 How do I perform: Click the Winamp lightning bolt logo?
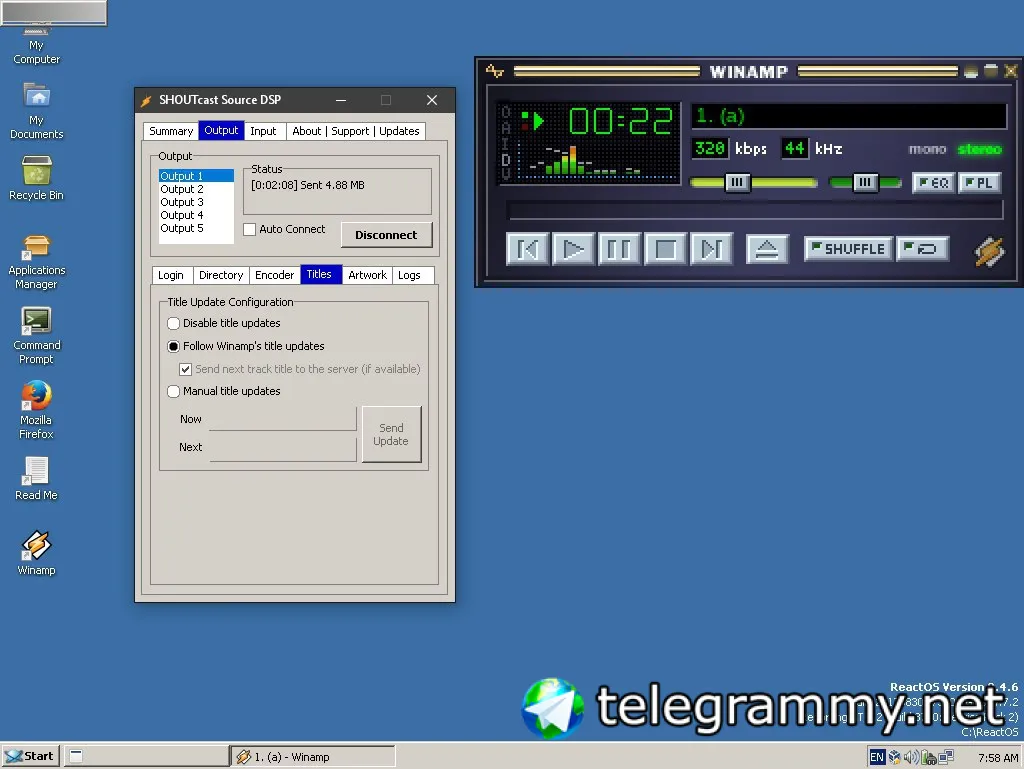coord(989,251)
